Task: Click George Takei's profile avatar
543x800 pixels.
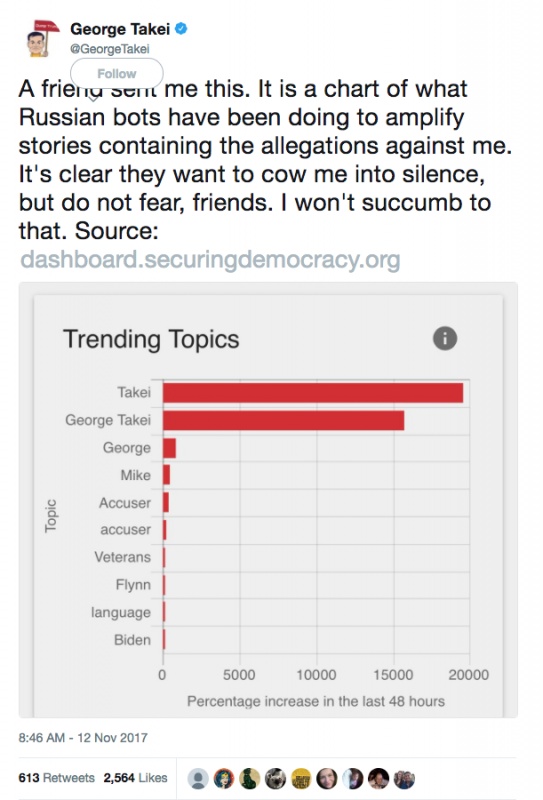Action: (x=42, y=38)
